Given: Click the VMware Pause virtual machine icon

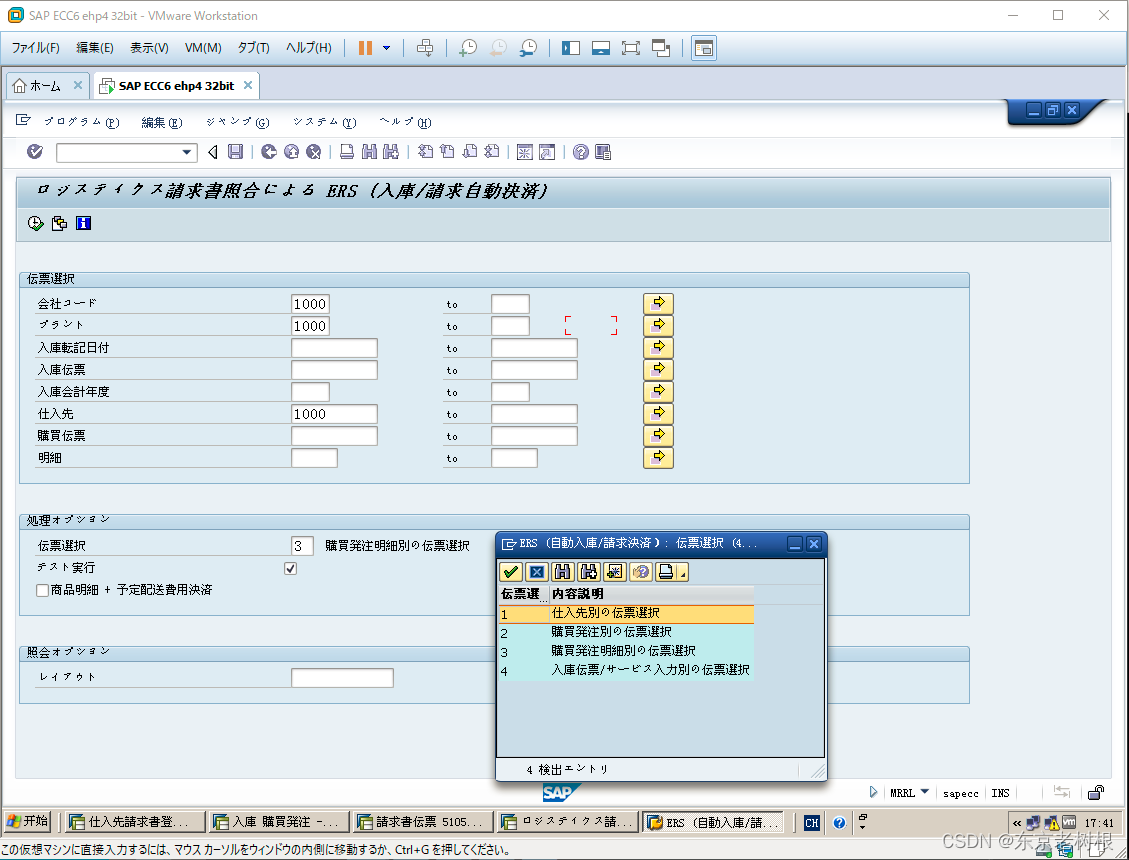Looking at the screenshot, I should click(x=365, y=48).
